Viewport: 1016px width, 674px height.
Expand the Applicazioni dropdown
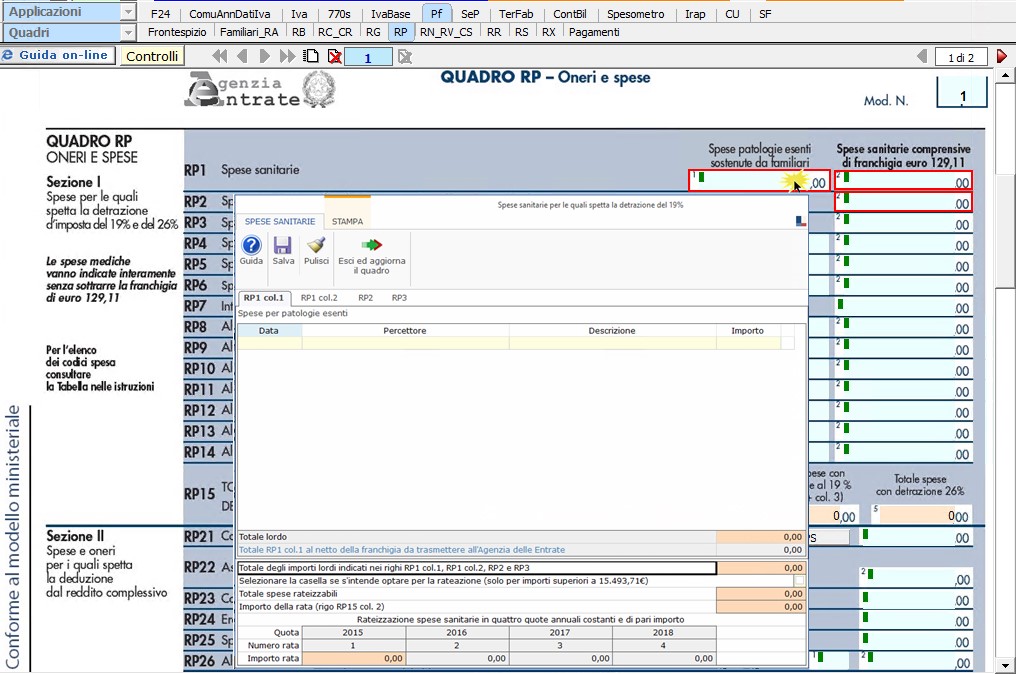pyautogui.click(x=128, y=12)
